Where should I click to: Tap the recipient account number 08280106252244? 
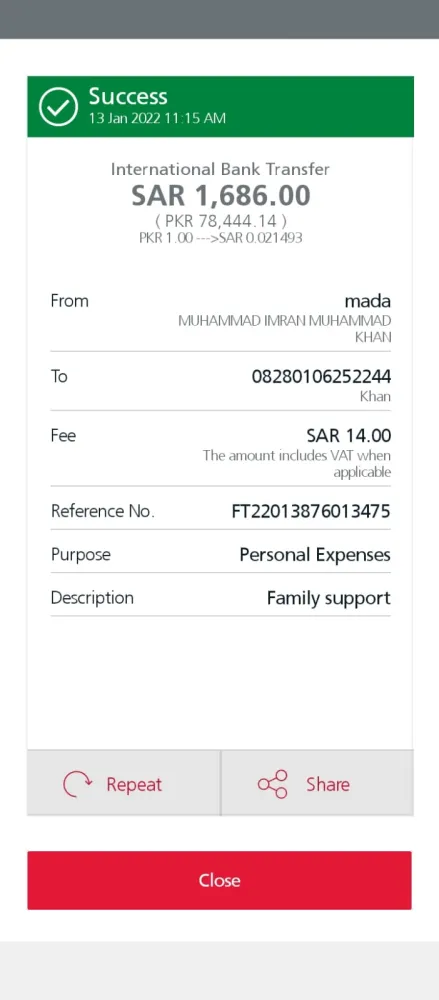pyautogui.click(x=321, y=376)
